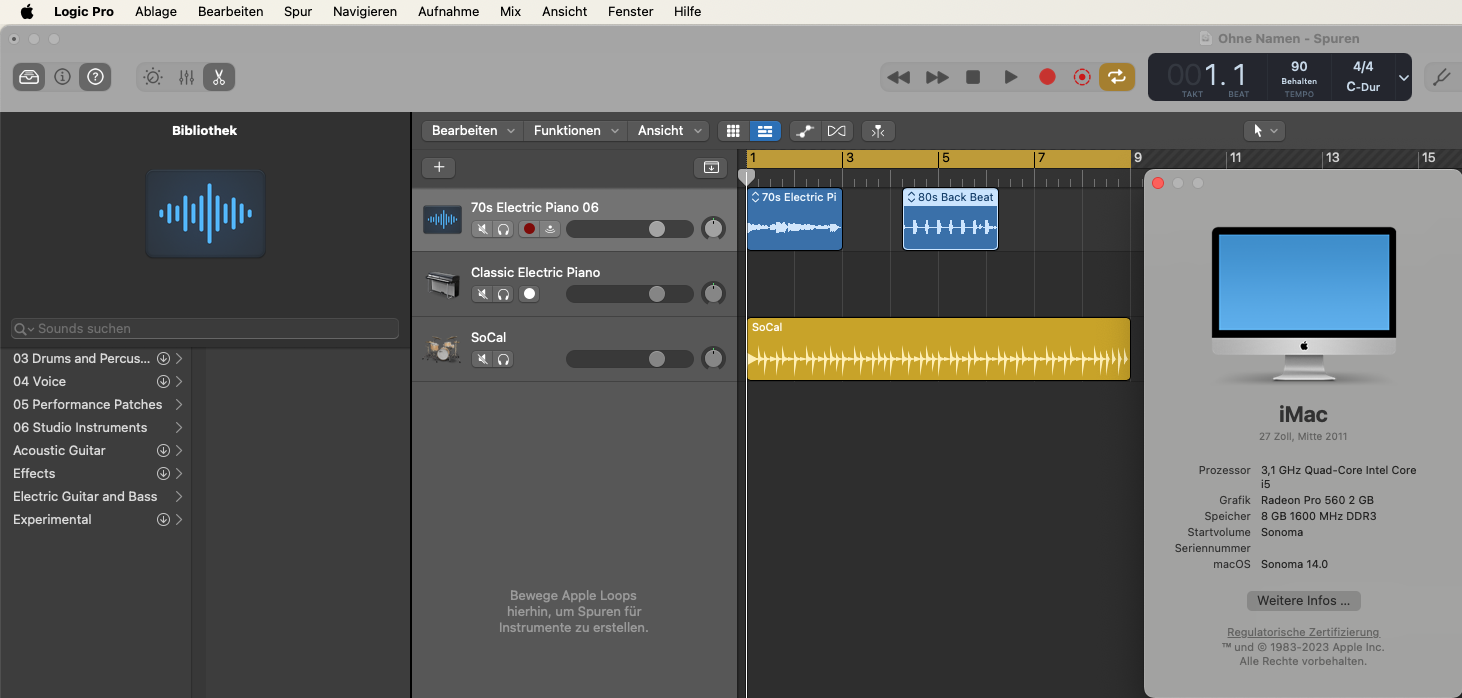
Task: Open the Apple menu
Action: [x=27, y=12]
